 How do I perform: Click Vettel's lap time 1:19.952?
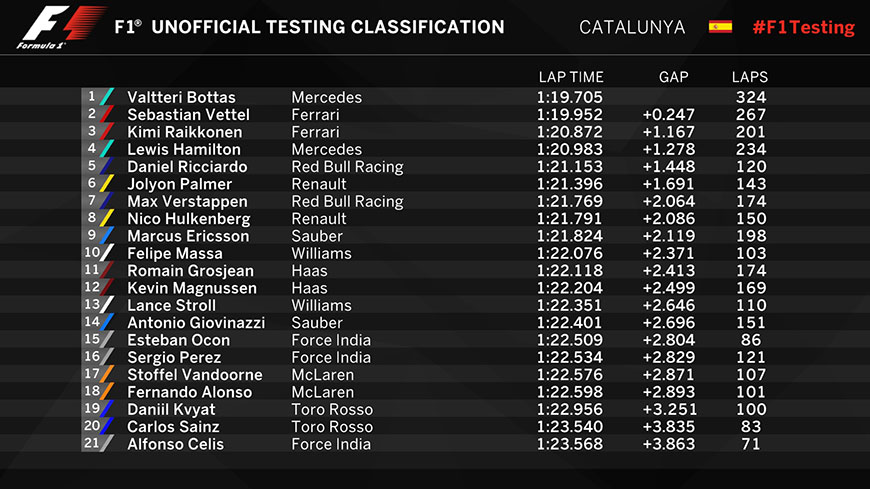571,115
